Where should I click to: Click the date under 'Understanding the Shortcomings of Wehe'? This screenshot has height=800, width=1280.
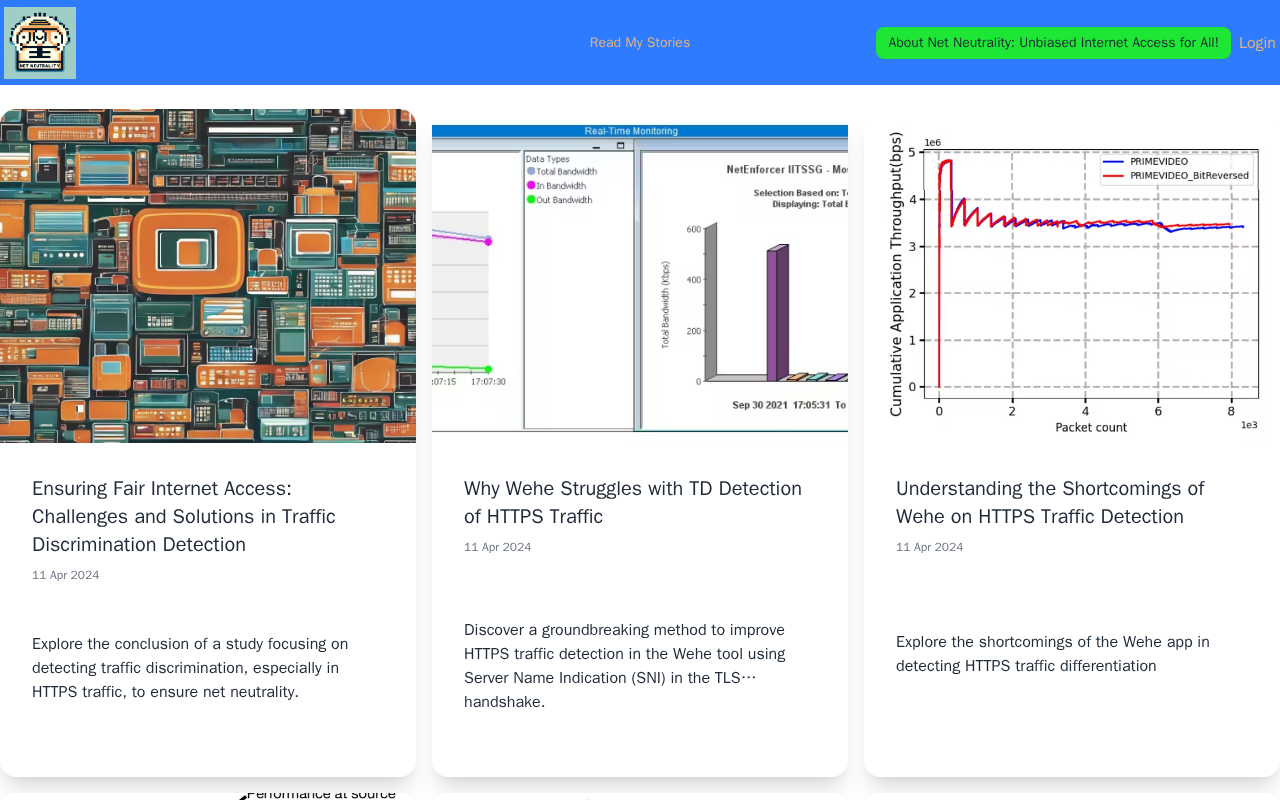(x=930, y=547)
